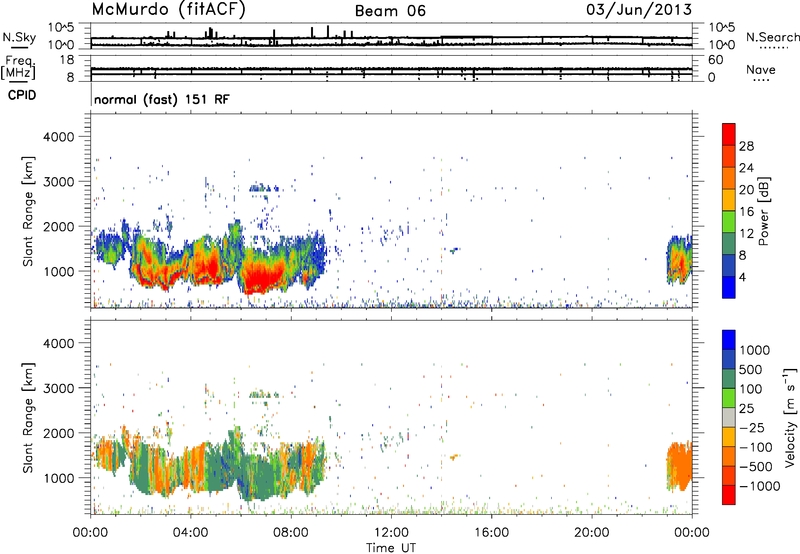Click the "McMurdo (fitACF)" plot title
This screenshot has width=800, height=554.
[x=168, y=10]
